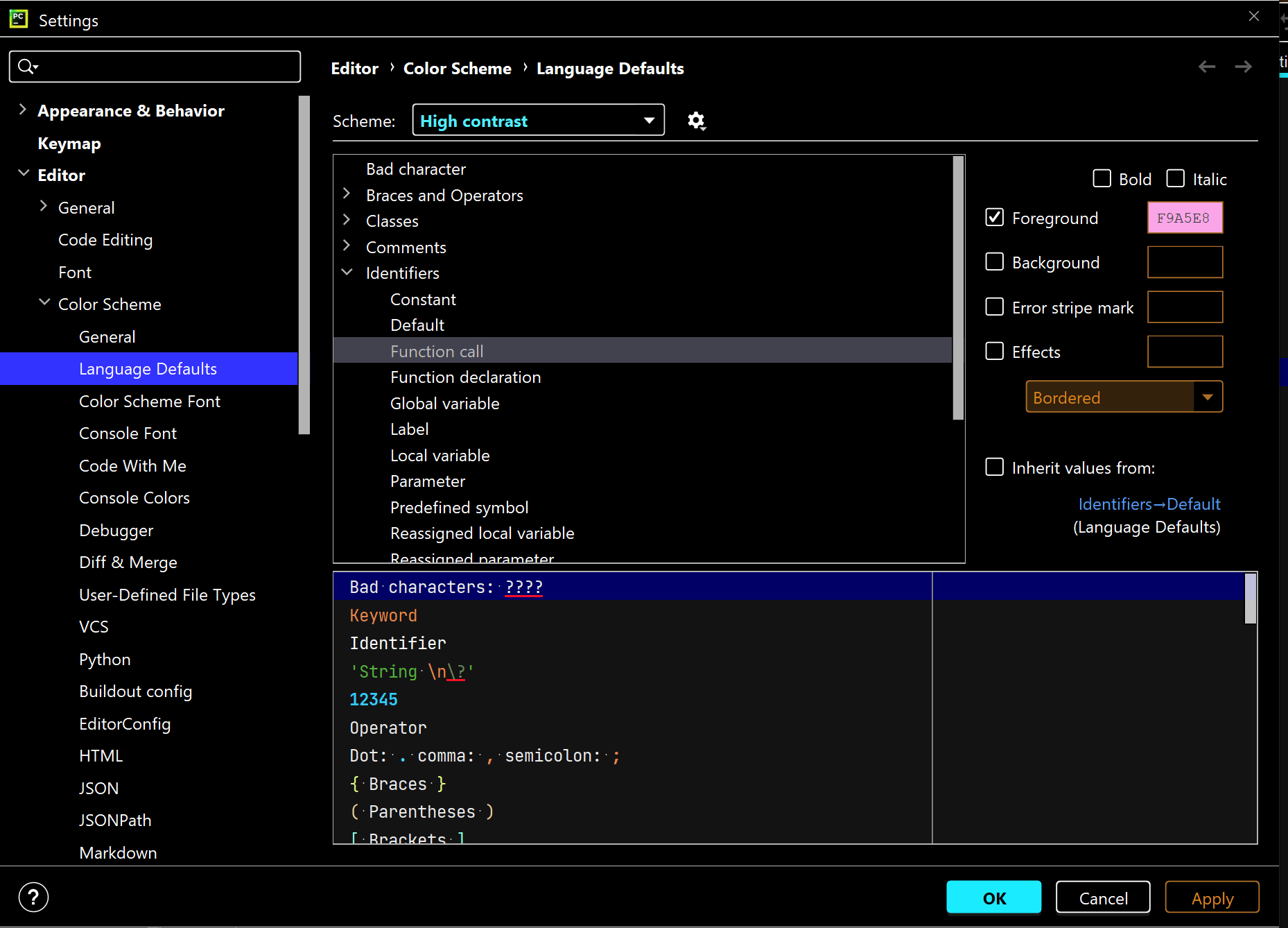Close the Settings dialog
The height and width of the screenshot is (928, 1288).
point(1254,16)
